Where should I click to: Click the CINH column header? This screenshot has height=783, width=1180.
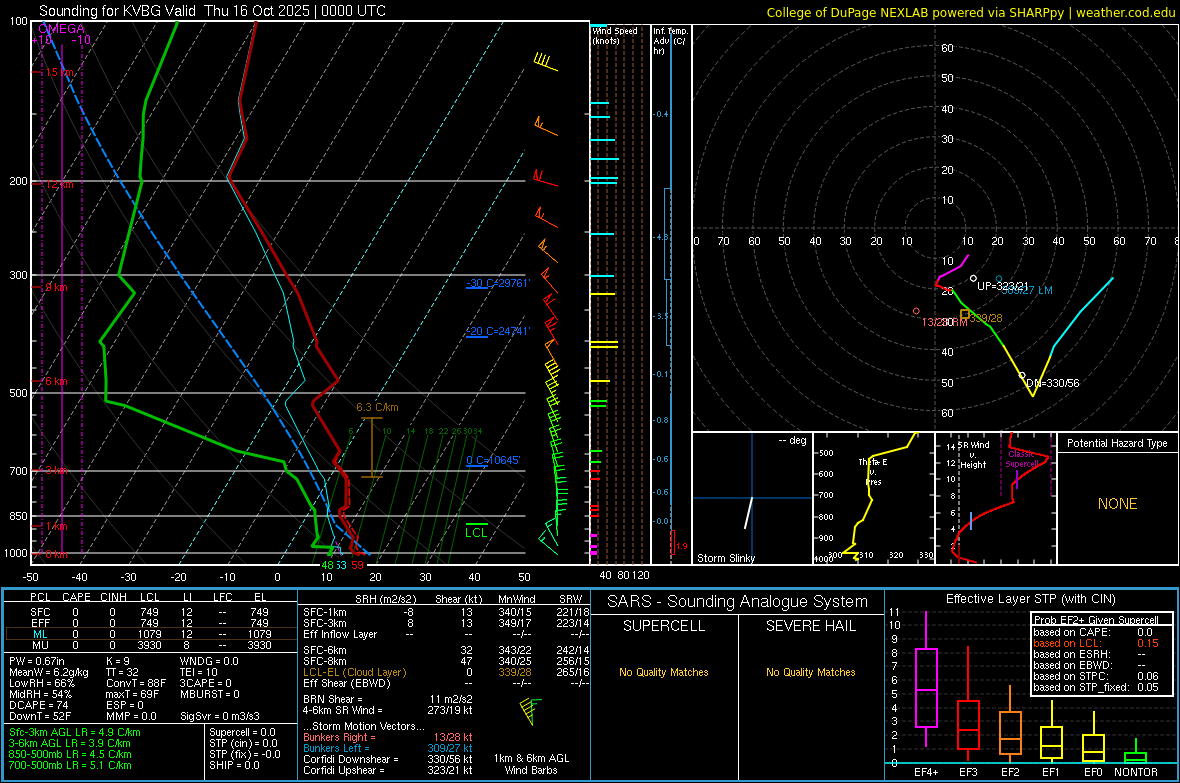point(114,597)
